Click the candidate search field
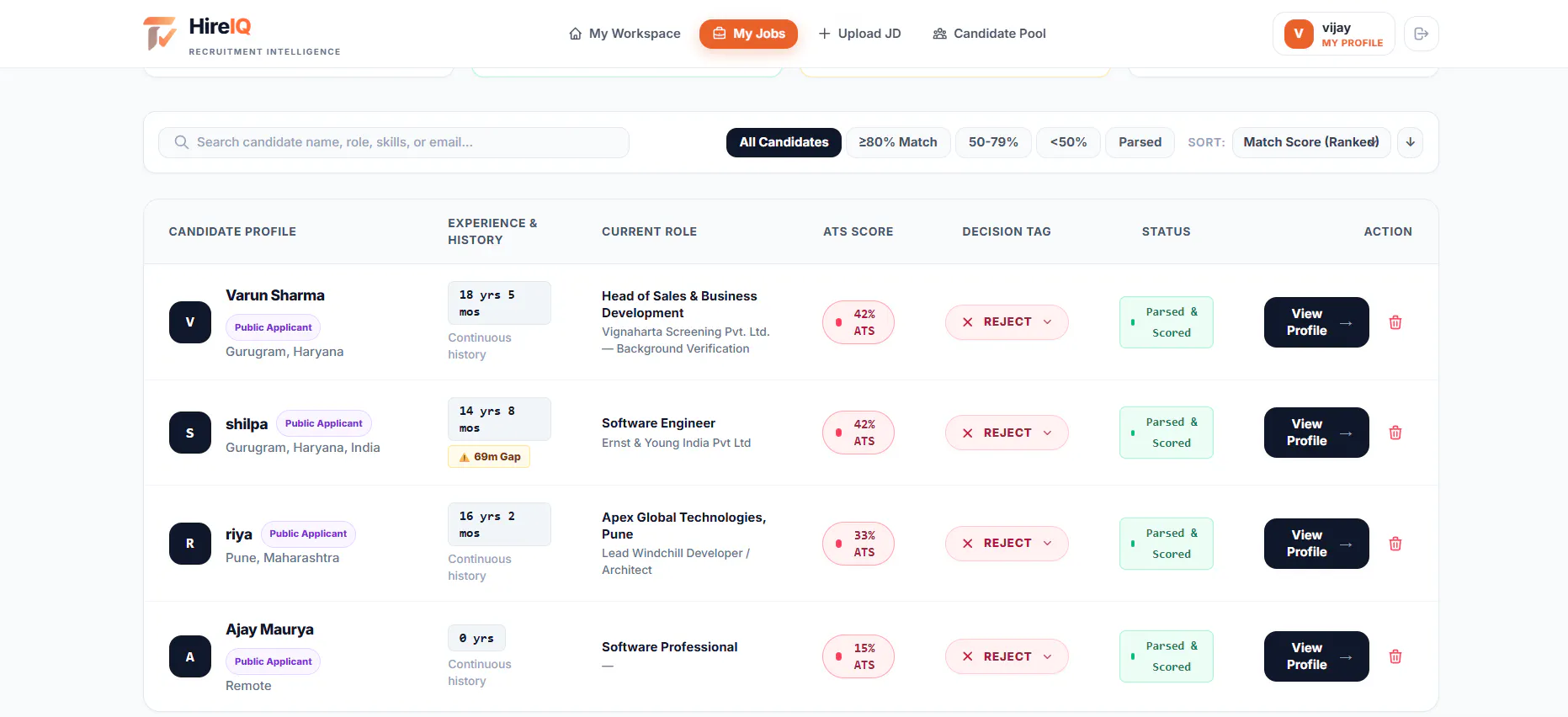The height and width of the screenshot is (717, 1568). coord(394,142)
